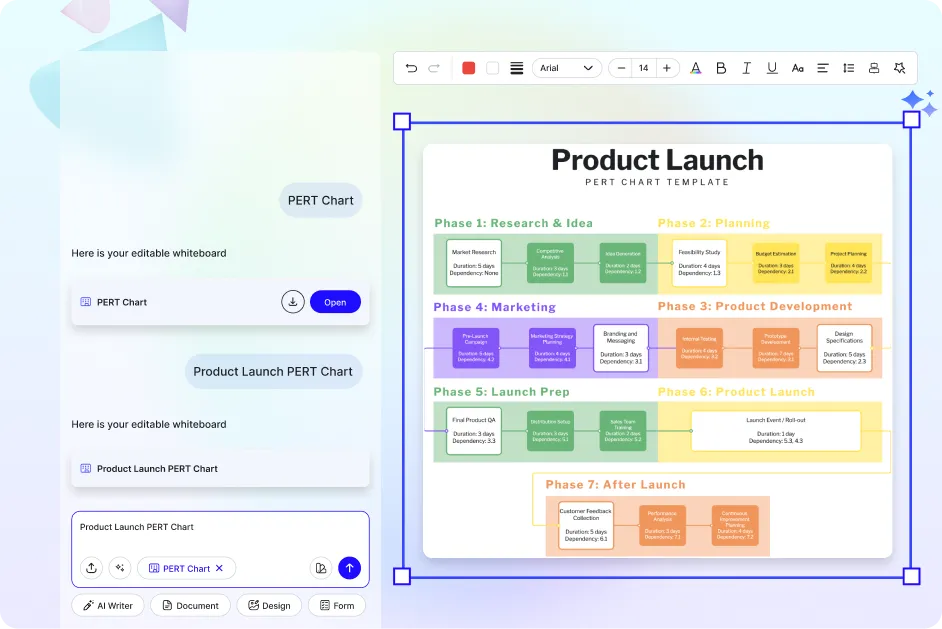Click the Phase 4: Marketing heading
The height and width of the screenshot is (629, 942).
[x=495, y=307]
